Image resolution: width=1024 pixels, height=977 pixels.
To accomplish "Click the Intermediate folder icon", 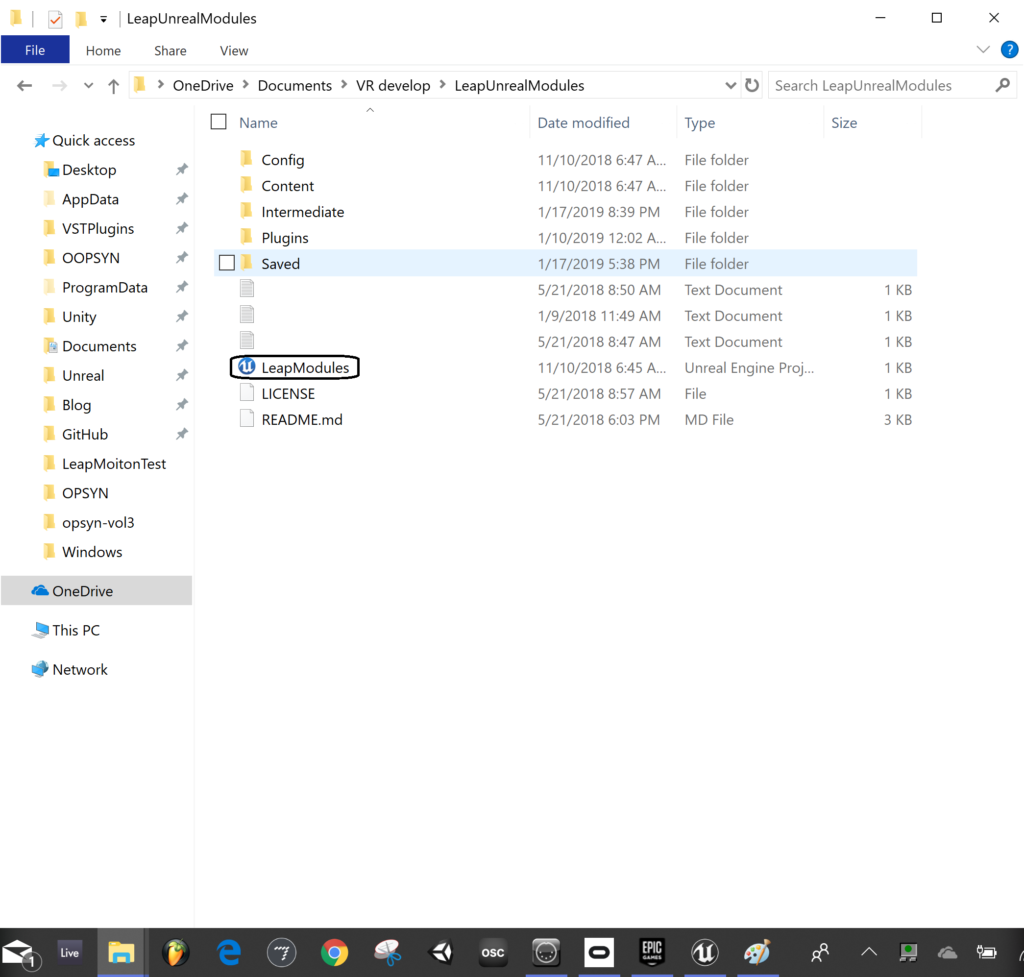I will [x=246, y=212].
